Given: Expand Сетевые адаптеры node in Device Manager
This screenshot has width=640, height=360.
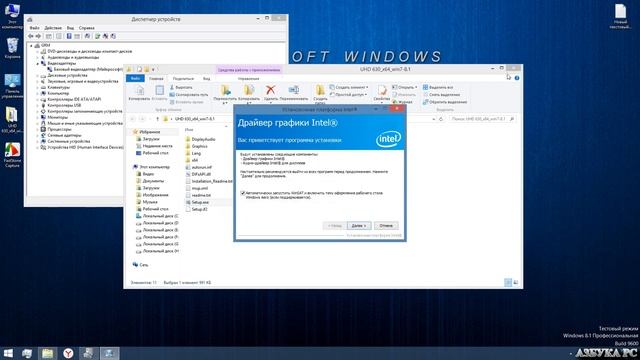Looking at the screenshot, I should [38, 135].
